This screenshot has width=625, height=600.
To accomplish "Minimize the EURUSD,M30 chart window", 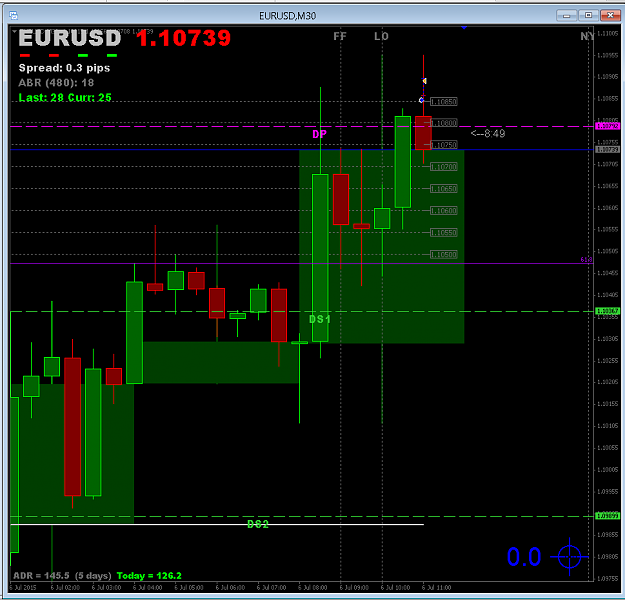I will tap(566, 16).
